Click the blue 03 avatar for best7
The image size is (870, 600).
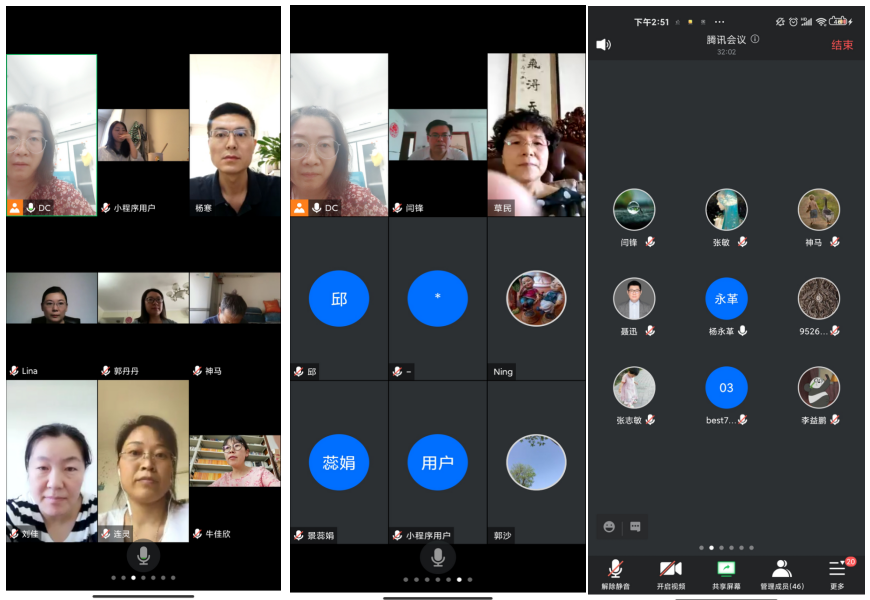point(726,388)
